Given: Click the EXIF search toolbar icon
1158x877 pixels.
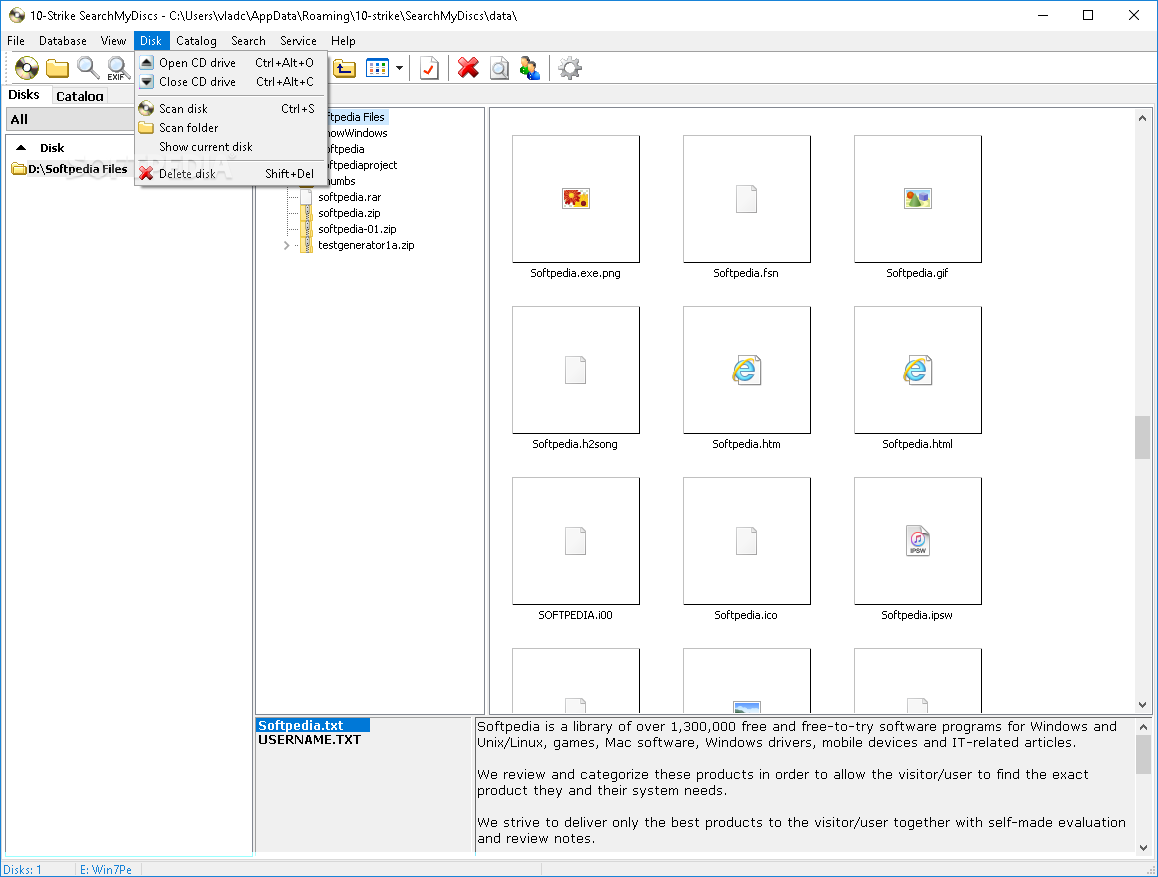Looking at the screenshot, I should [118, 69].
